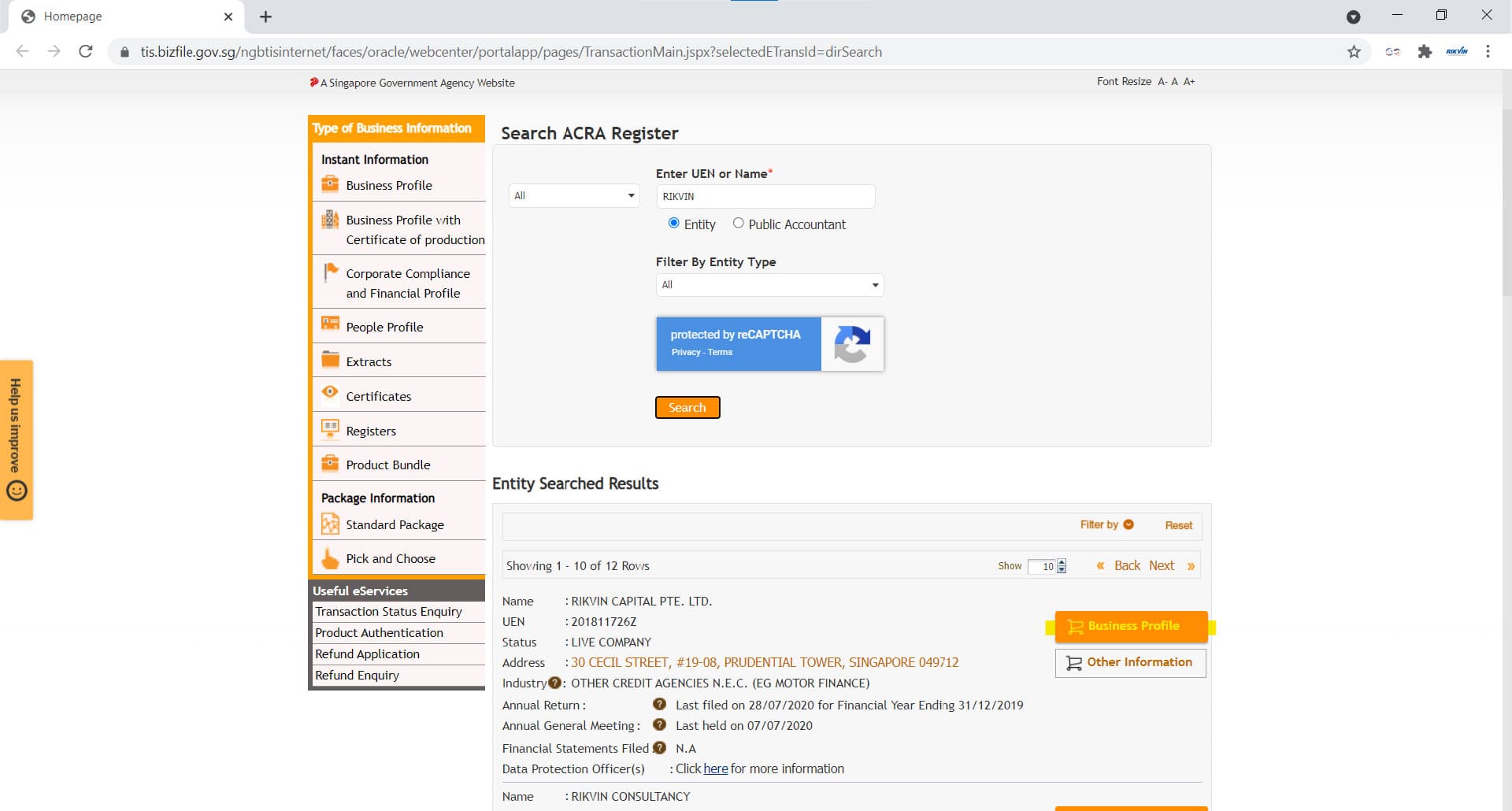
Task: Increase font size with A+ link
Action: coord(1189,81)
